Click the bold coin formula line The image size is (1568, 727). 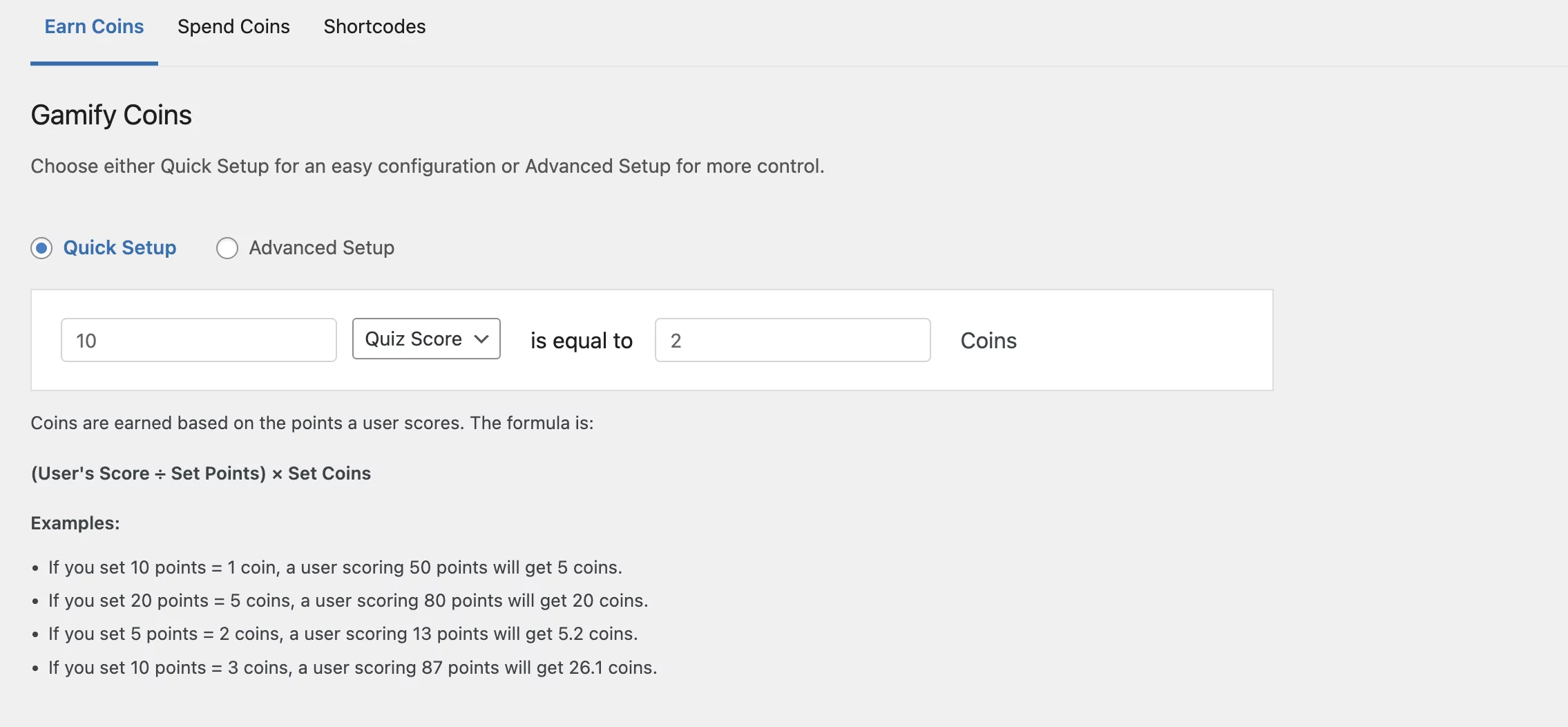tap(200, 473)
